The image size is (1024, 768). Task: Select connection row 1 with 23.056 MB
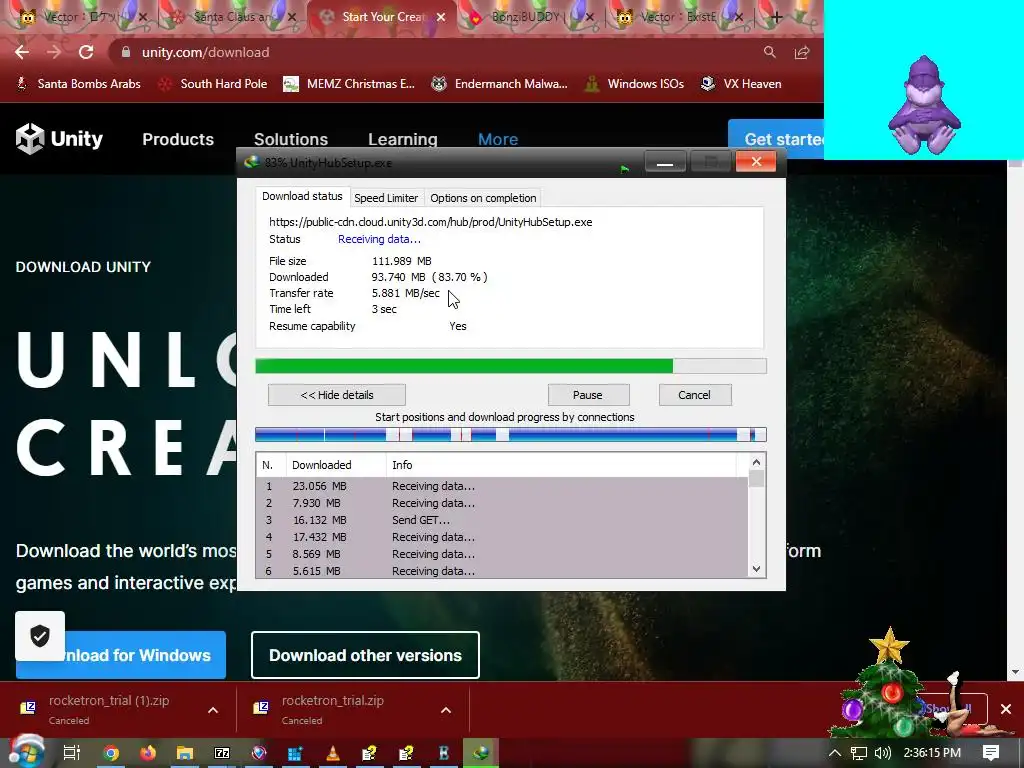click(x=502, y=486)
